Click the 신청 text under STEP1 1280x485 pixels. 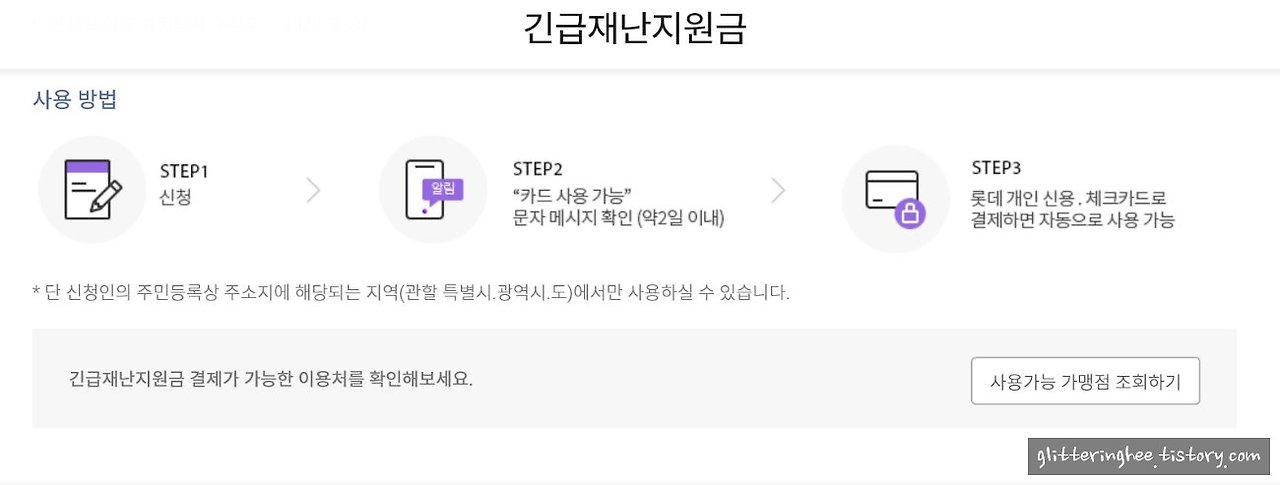point(175,197)
